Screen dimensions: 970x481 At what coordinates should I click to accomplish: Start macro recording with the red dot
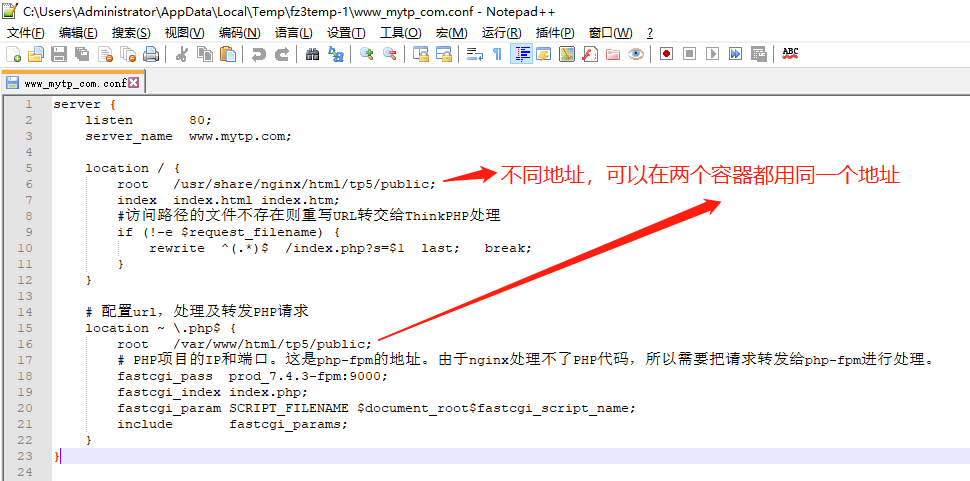pos(666,54)
